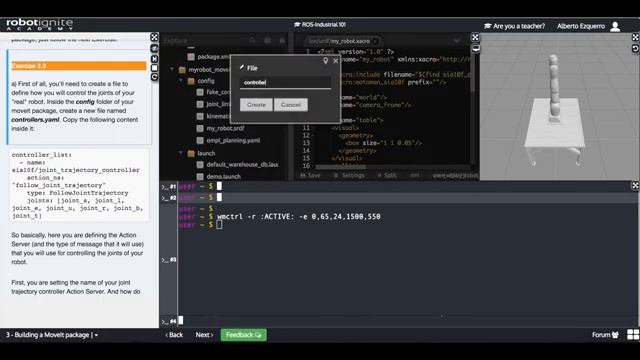Click the reload icon on the notebook panel's edge
Viewport: 640px width, 360px height.
click(154, 77)
